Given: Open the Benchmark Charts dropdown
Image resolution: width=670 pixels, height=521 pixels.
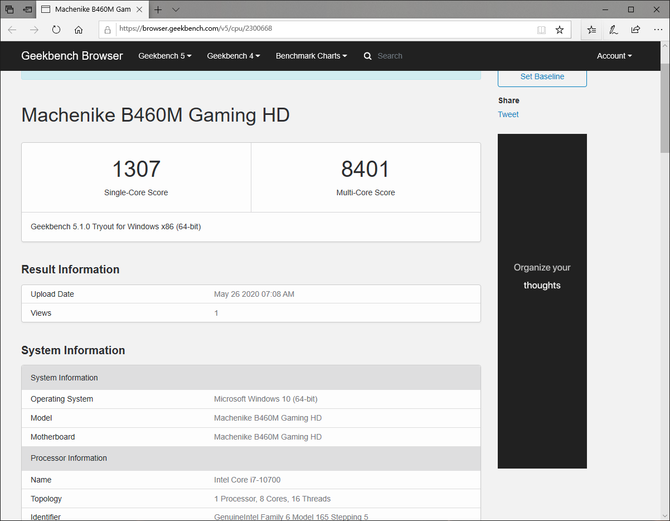Looking at the screenshot, I should pyautogui.click(x=311, y=56).
